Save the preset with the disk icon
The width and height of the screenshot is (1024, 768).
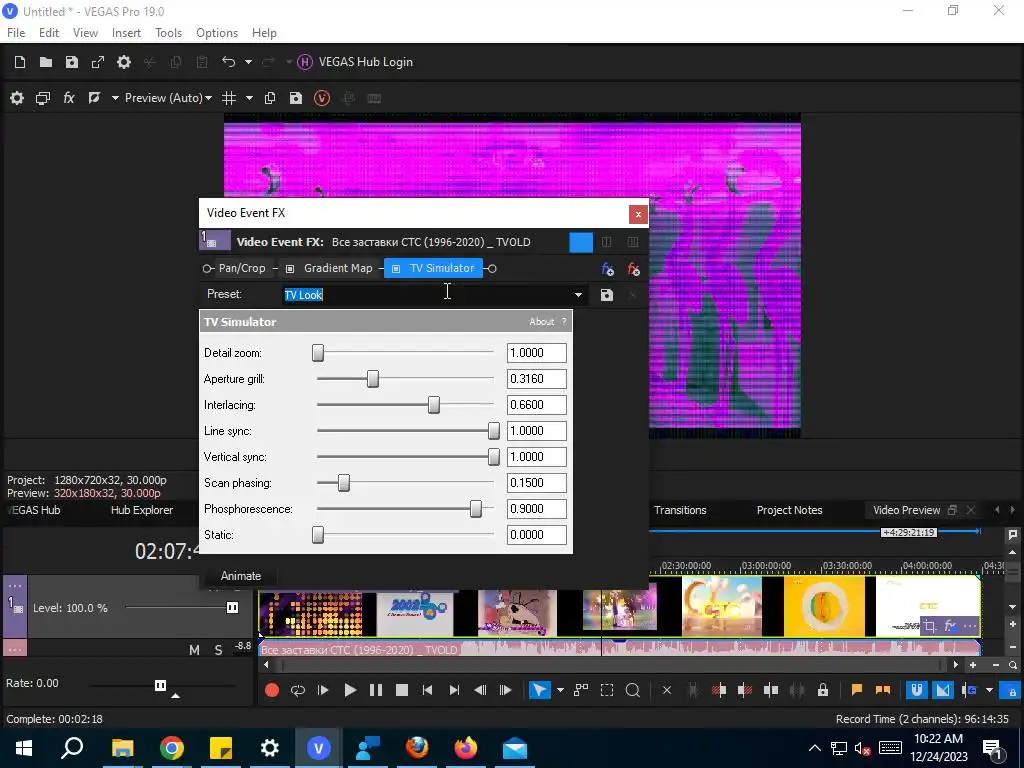[x=607, y=295]
